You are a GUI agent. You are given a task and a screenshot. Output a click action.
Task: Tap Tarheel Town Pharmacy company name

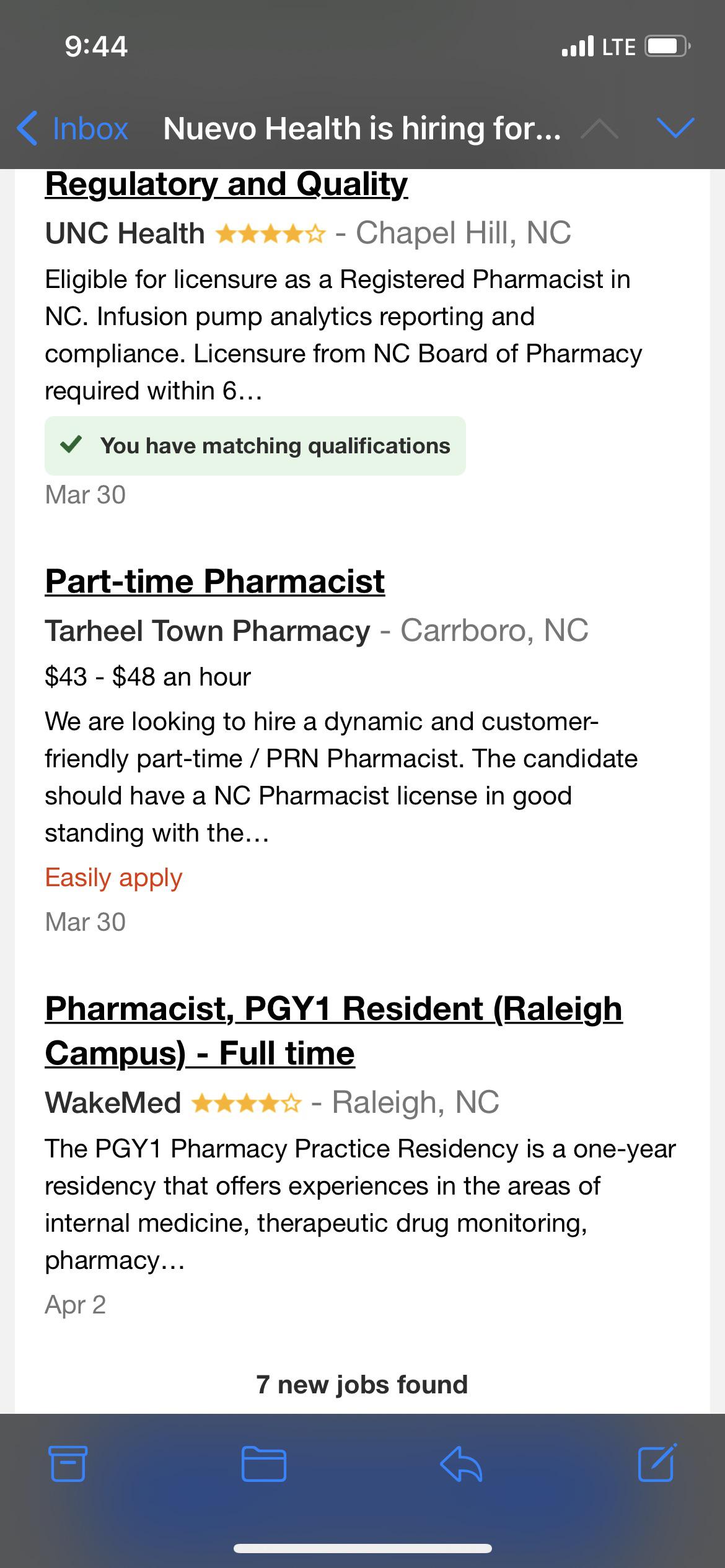207,631
